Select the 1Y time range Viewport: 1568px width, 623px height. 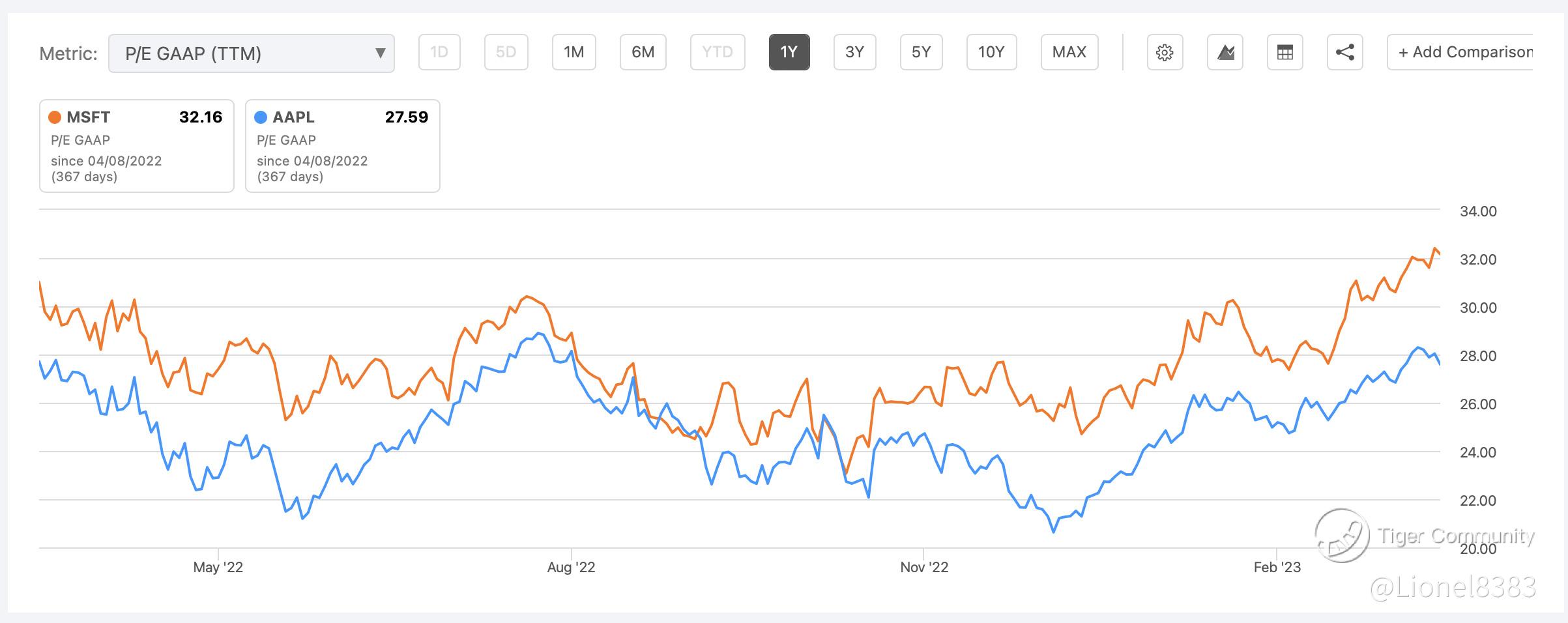789,52
